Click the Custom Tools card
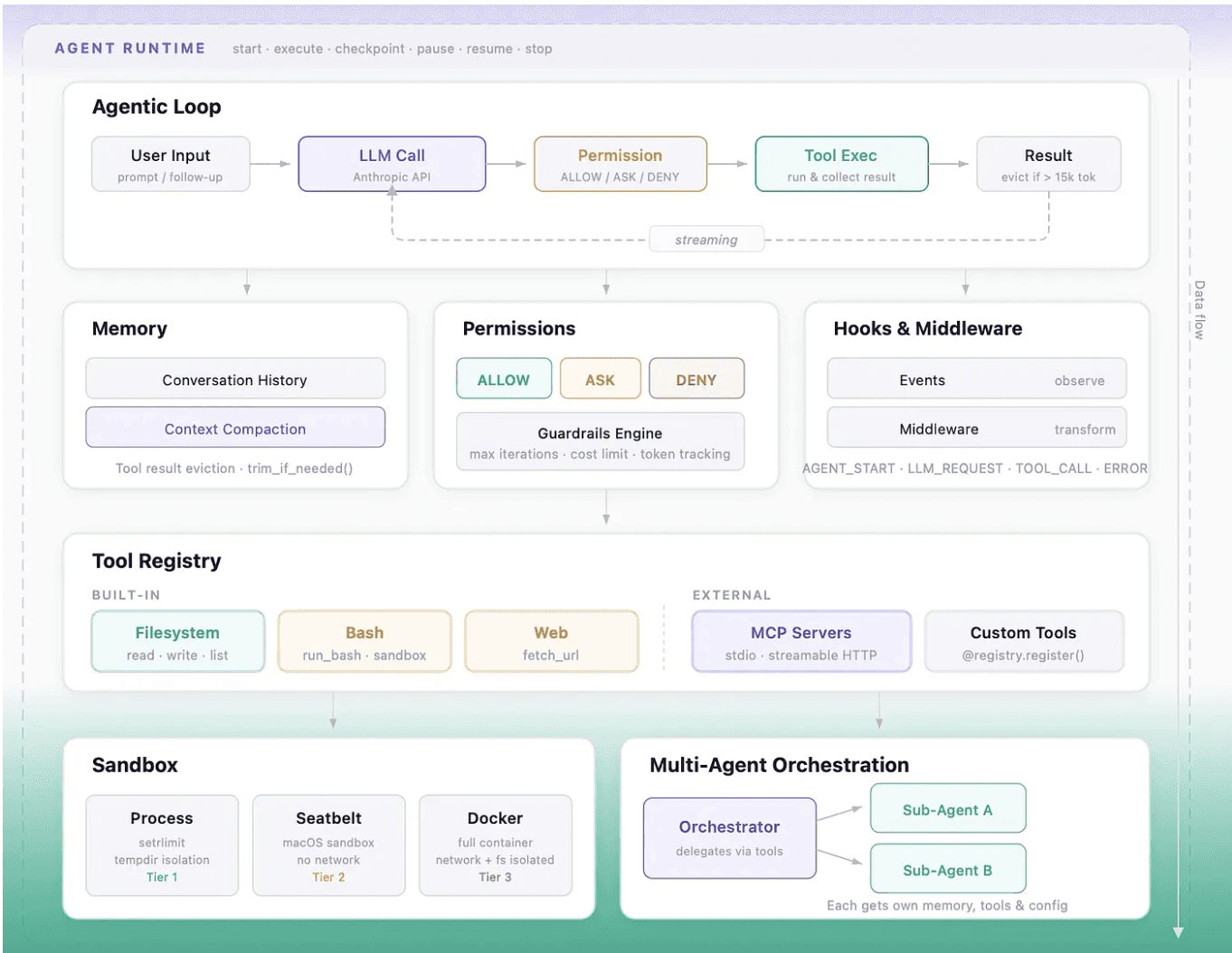The width and height of the screenshot is (1232, 953). pos(1024,642)
